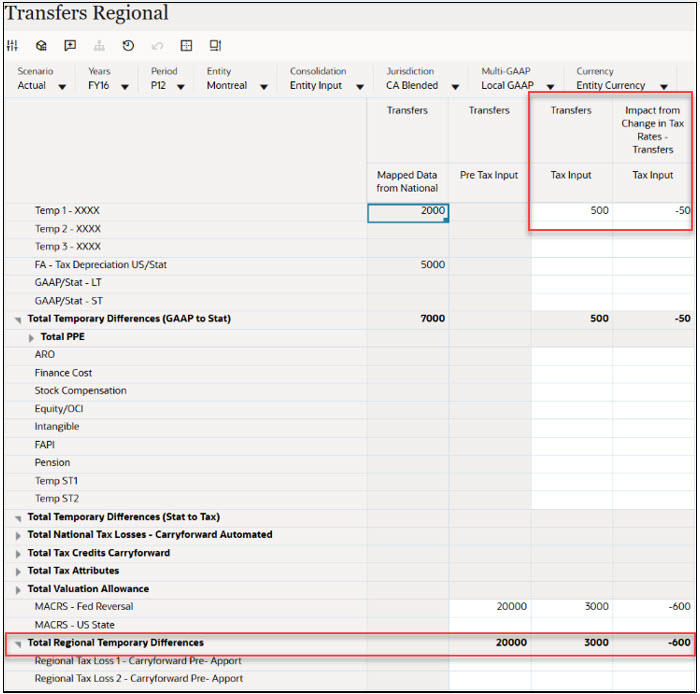Click the Intangible row label

(57, 427)
